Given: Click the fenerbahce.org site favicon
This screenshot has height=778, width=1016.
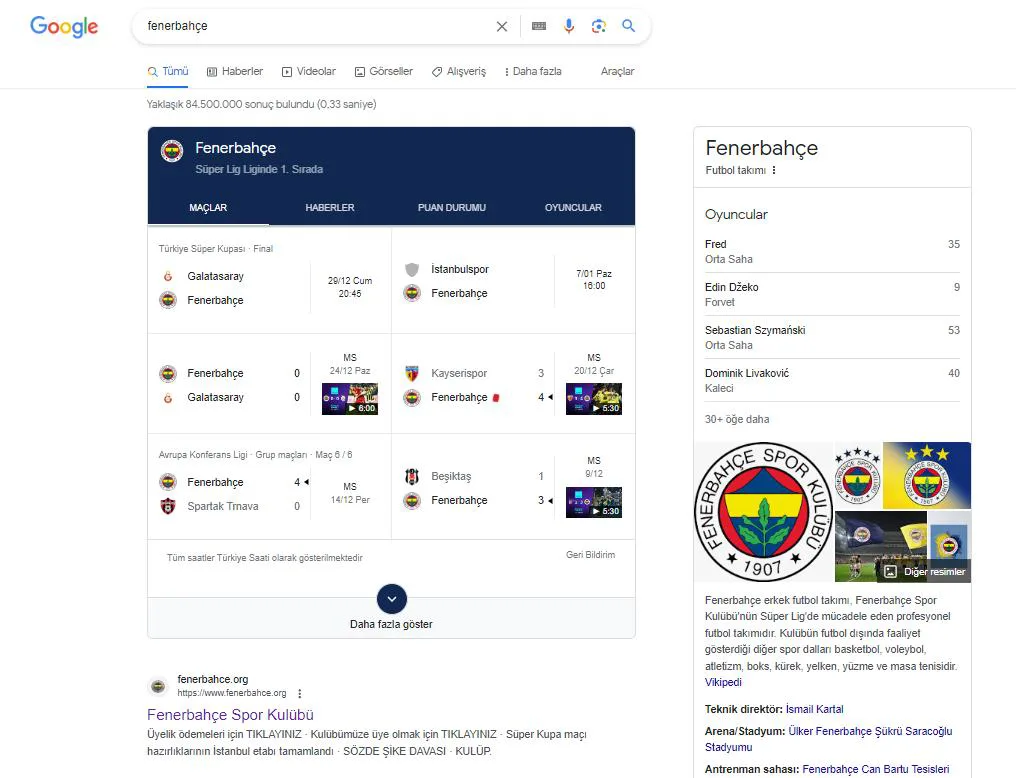Looking at the screenshot, I should pos(158,686).
